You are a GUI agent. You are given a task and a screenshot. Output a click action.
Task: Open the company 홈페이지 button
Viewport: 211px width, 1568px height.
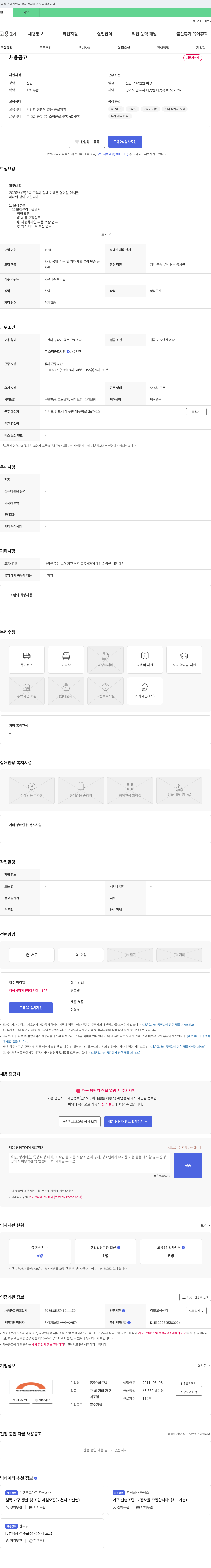click(189, 1384)
